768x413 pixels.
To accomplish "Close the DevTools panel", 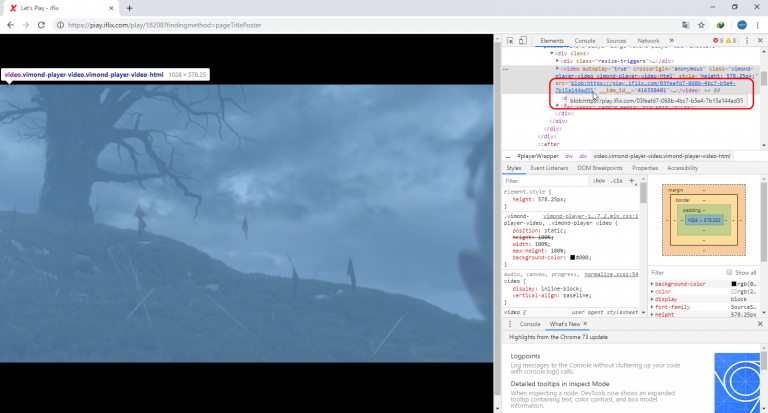I will point(760,41).
